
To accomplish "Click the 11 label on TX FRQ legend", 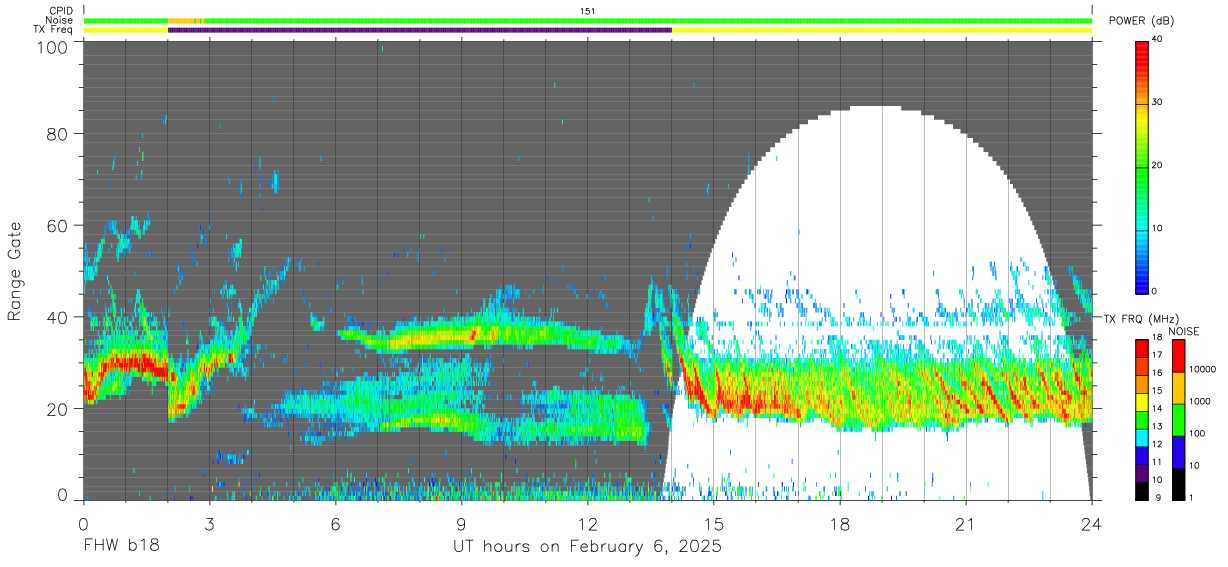I will click(x=1157, y=463).
